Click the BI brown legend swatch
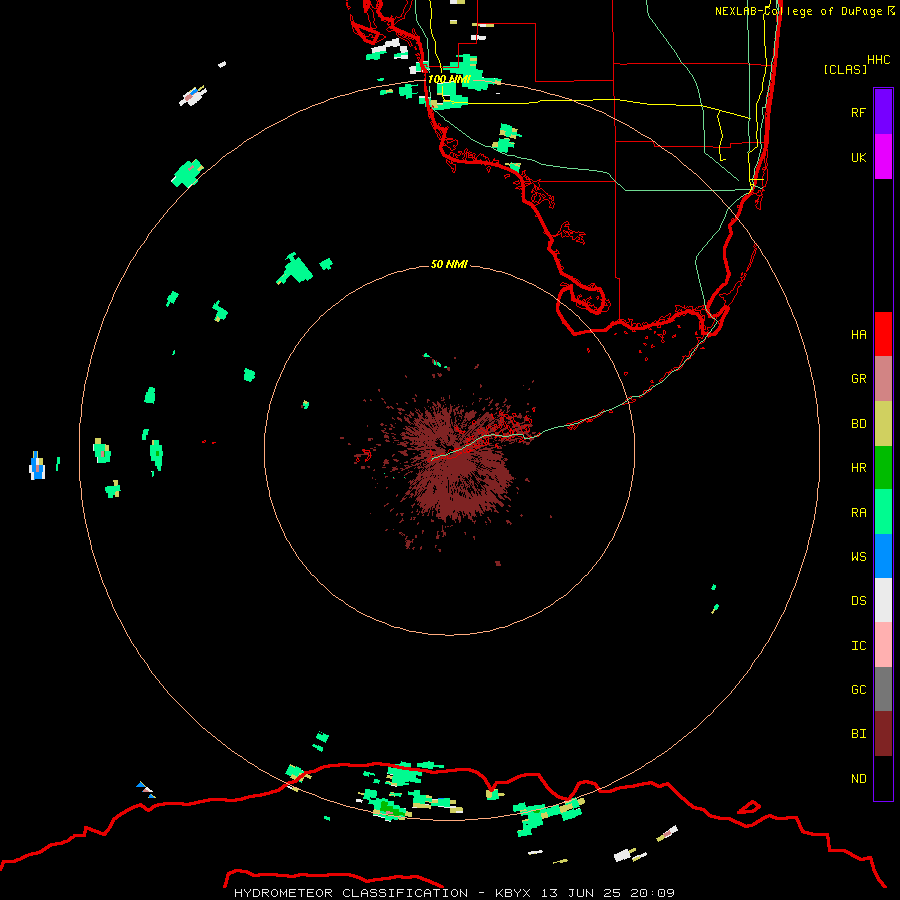Screen dimensions: 900x900 (883, 734)
